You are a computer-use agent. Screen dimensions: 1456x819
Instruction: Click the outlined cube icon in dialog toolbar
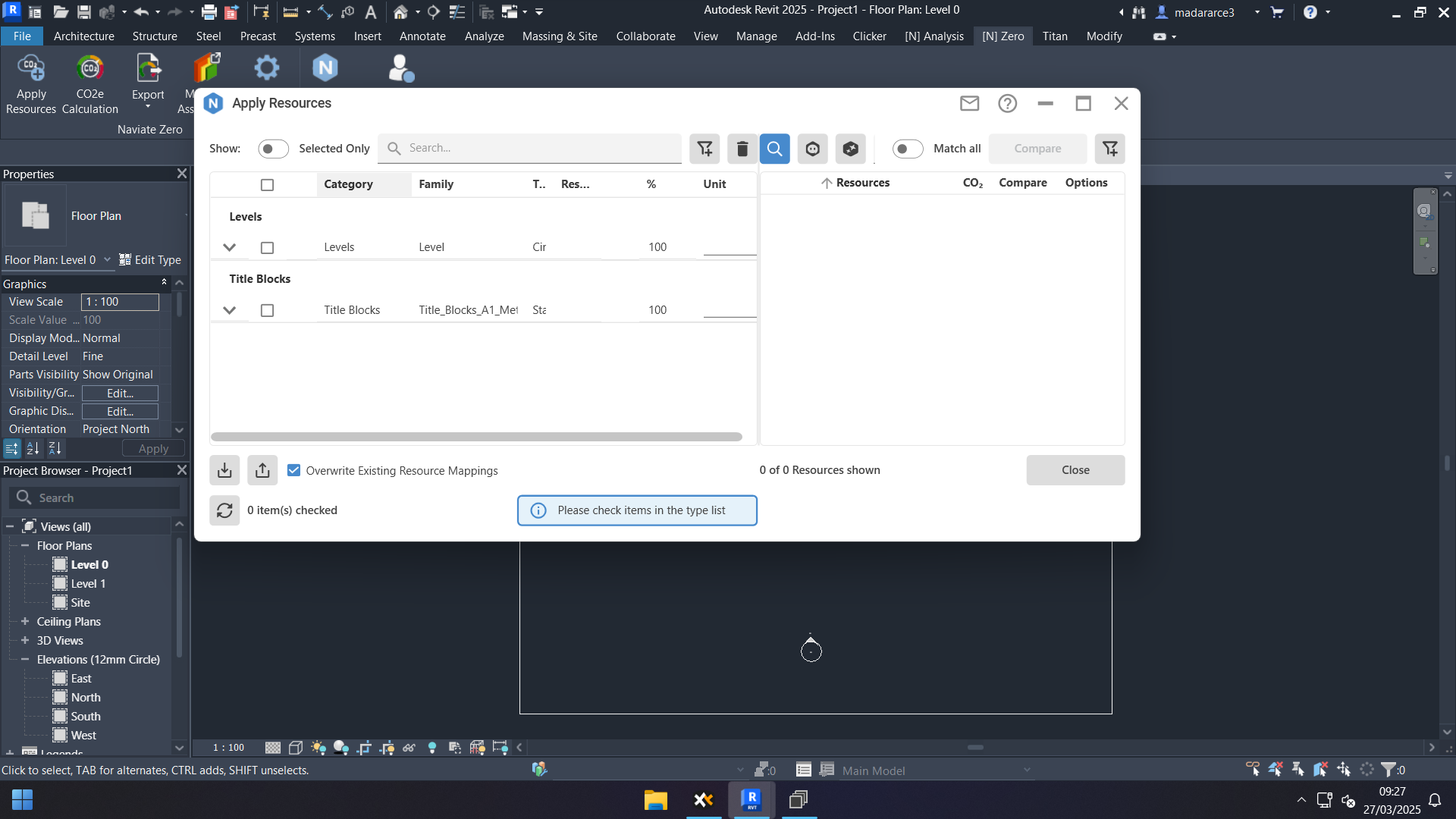pyautogui.click(x=812, y=149)
